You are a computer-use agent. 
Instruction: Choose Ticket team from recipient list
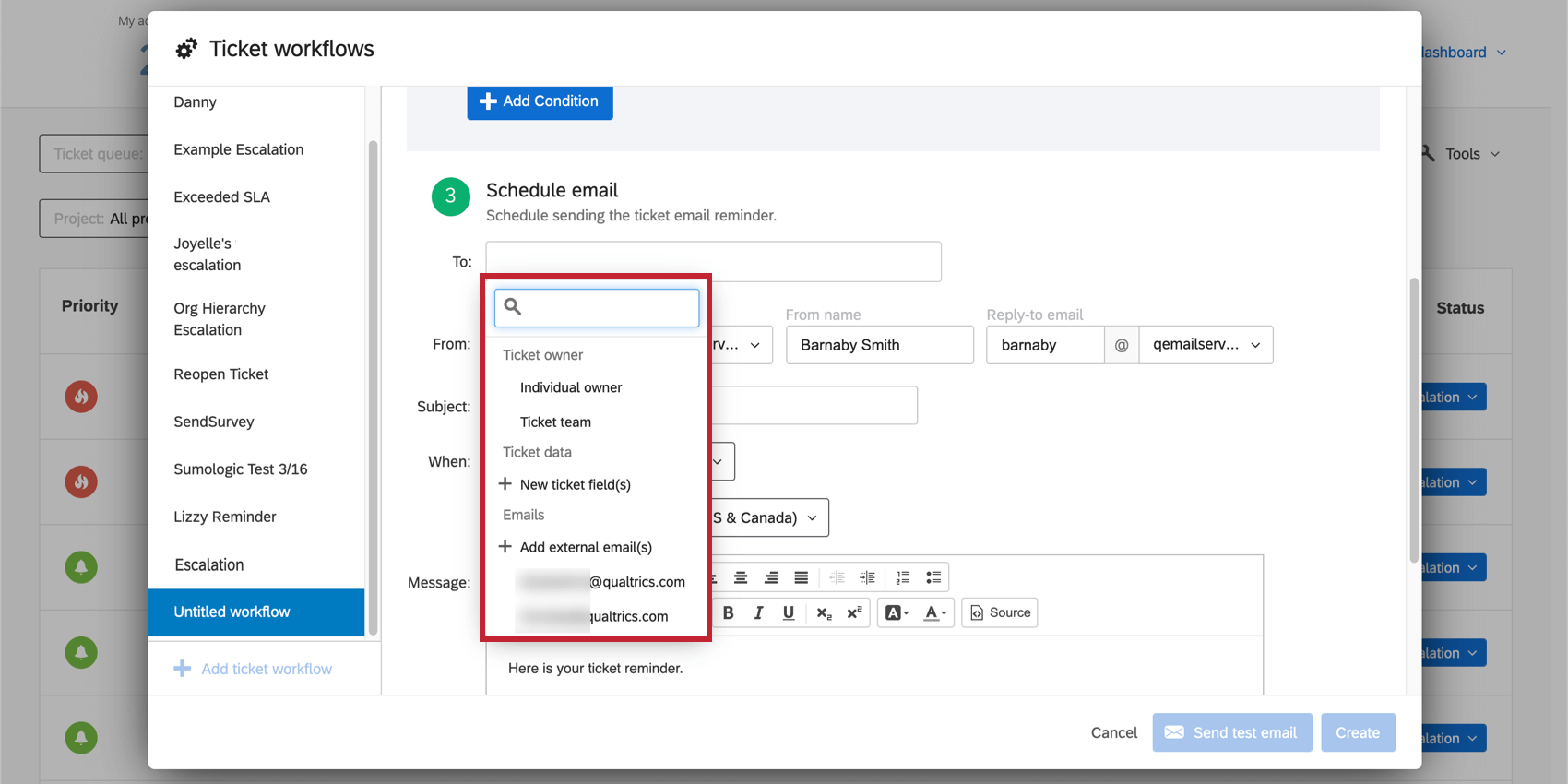(555, 422)
